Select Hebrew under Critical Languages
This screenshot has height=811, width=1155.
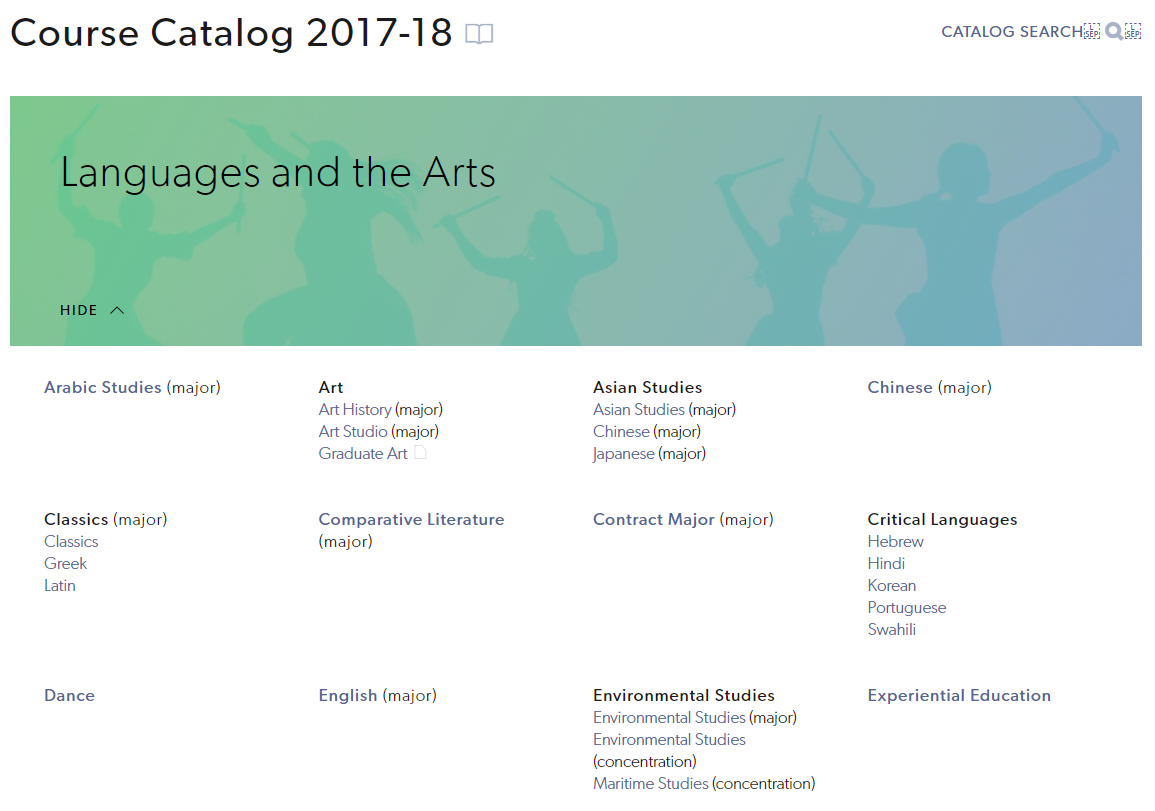click(895, 541)
